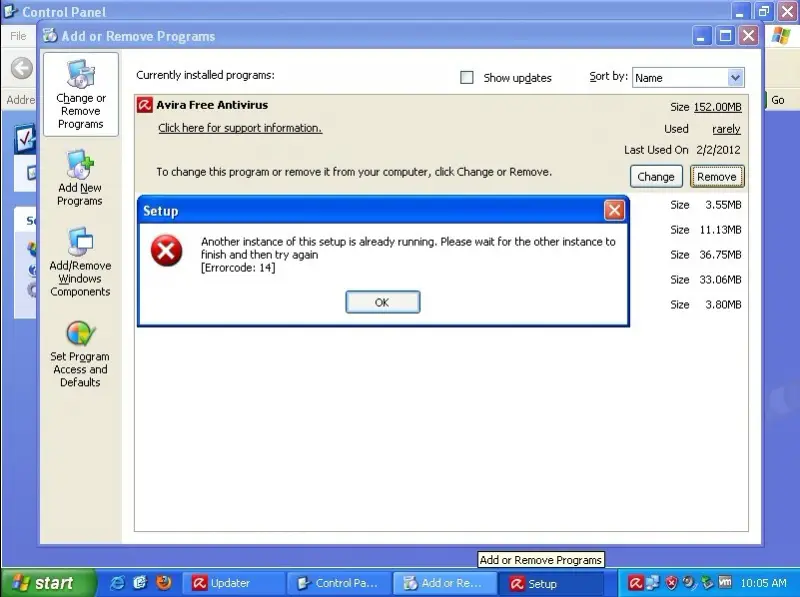This screenshot has width=800, height=597.
Task: Click Remove button for Avira Free Antivirus
Action: [716, 177]
